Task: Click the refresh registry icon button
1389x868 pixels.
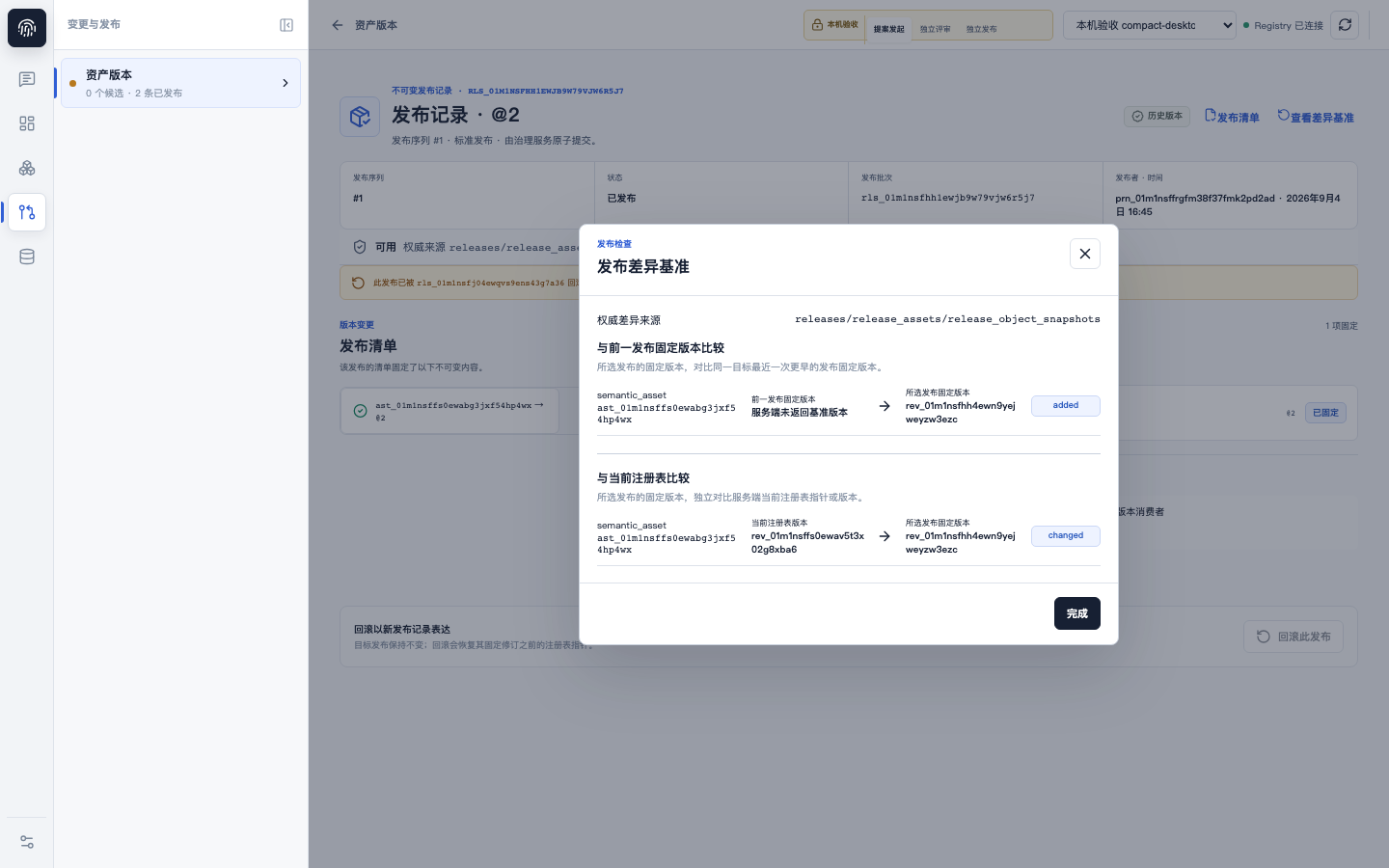Action: [x=1345, y=25]
